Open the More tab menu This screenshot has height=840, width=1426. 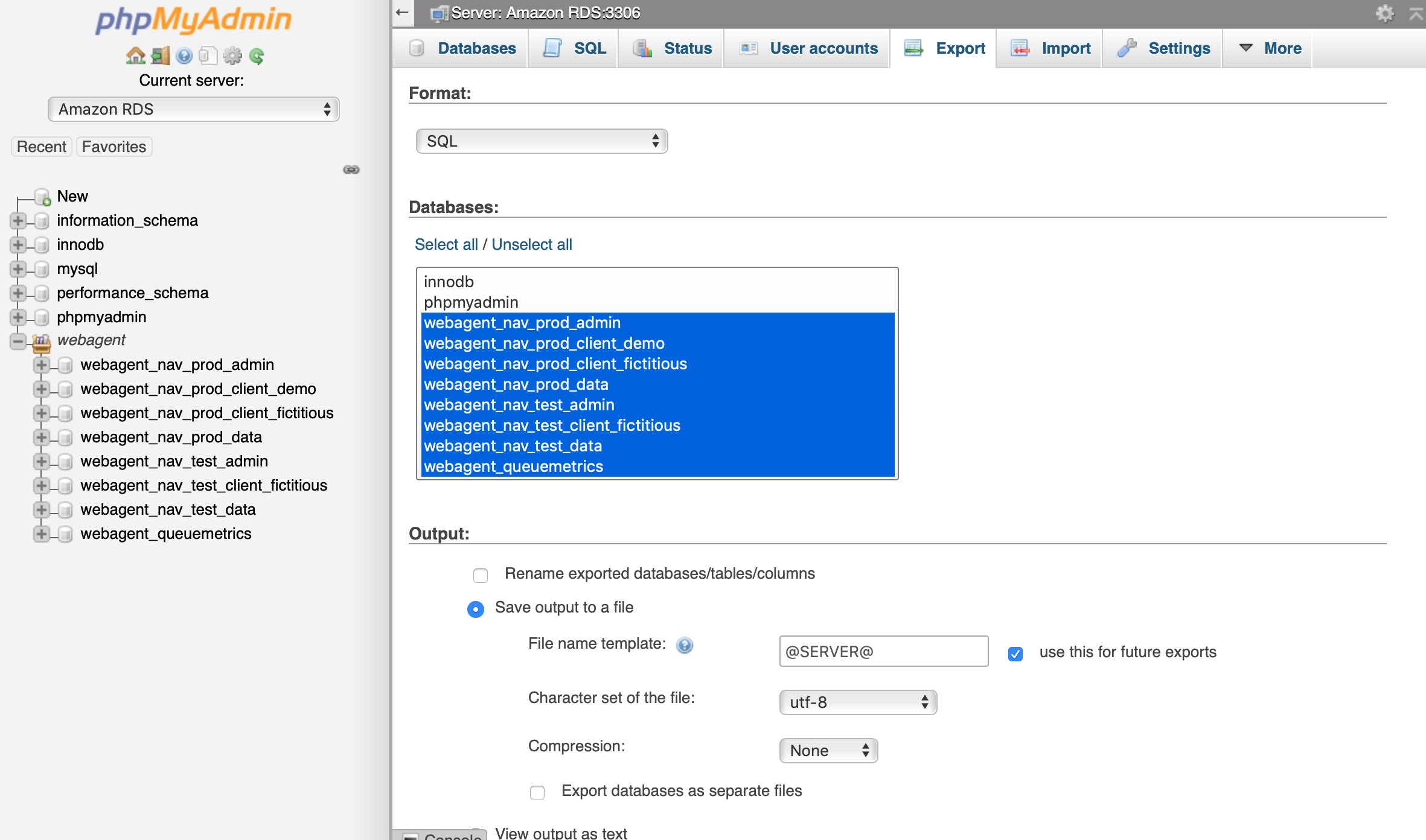[x=1267, y=48]
